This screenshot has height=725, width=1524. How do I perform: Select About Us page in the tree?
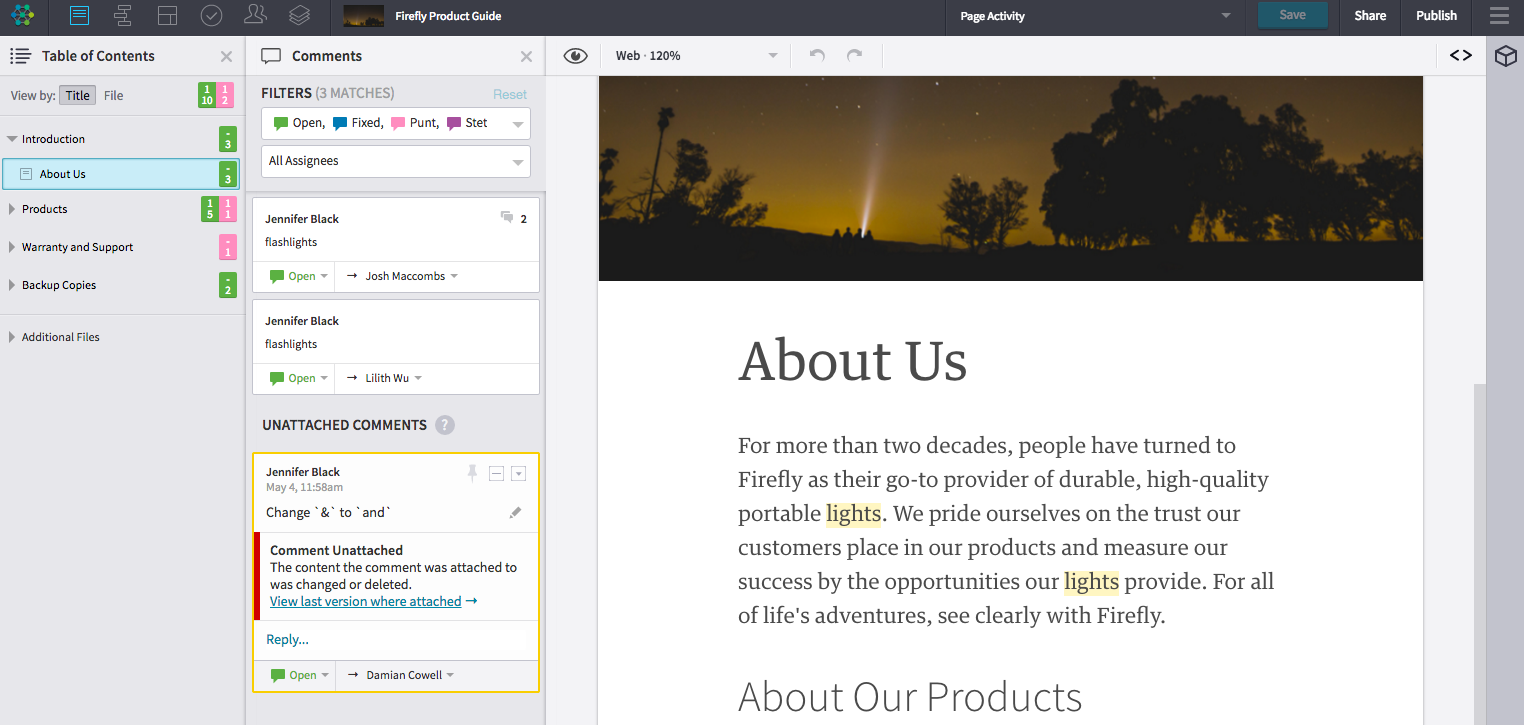pyautogui.click(x=63, y=174)
